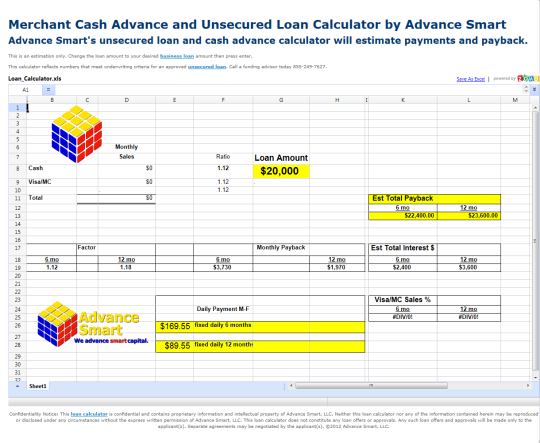
Task: Click the Loan Amount label cell
Action: [281, 158]
